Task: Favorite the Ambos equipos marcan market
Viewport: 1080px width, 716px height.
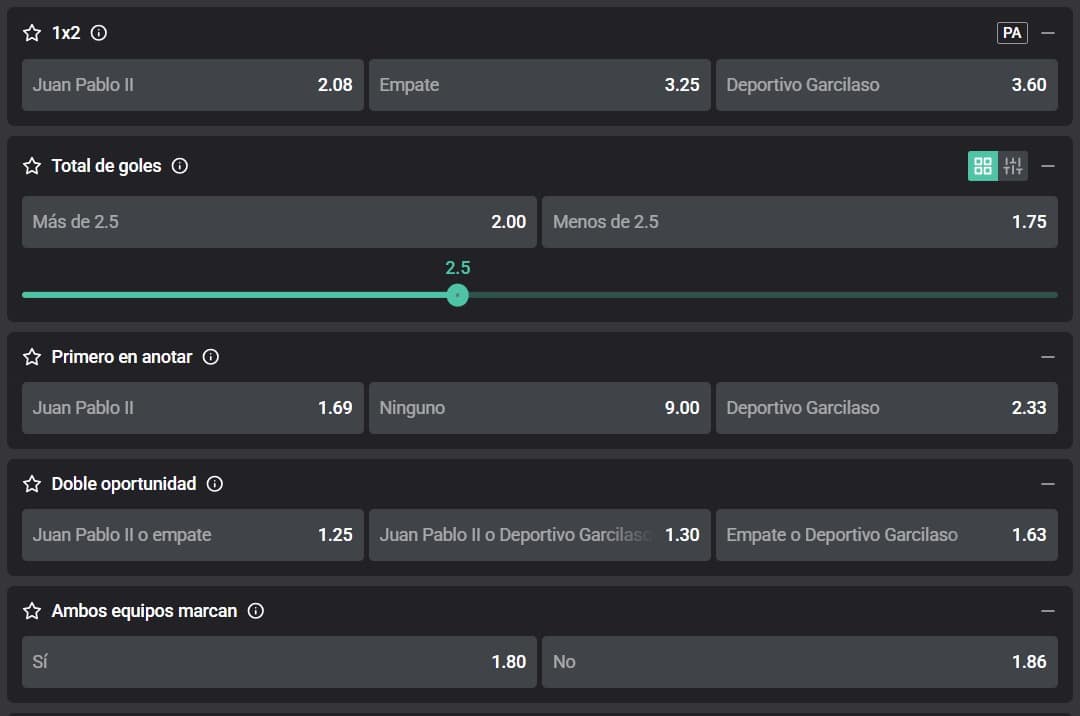Action: pos(32,611)
